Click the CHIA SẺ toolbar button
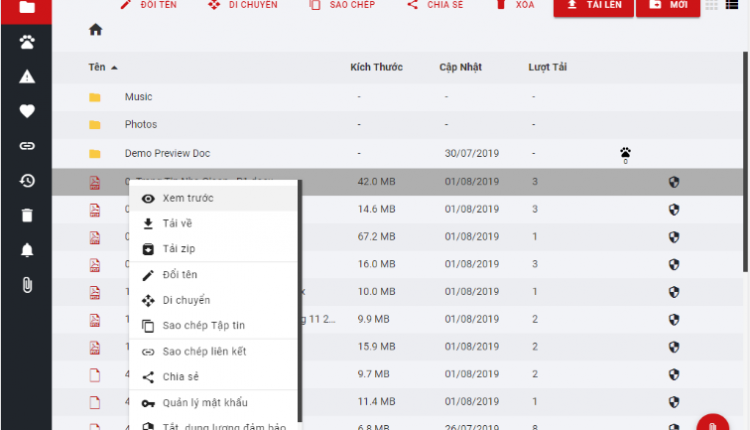 click(x=435, y=5)
